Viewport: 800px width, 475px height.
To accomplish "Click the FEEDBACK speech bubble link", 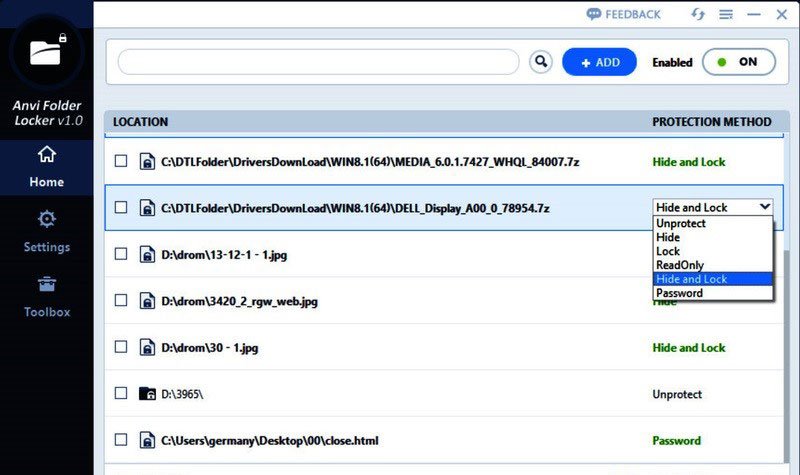I will point(623,14).
